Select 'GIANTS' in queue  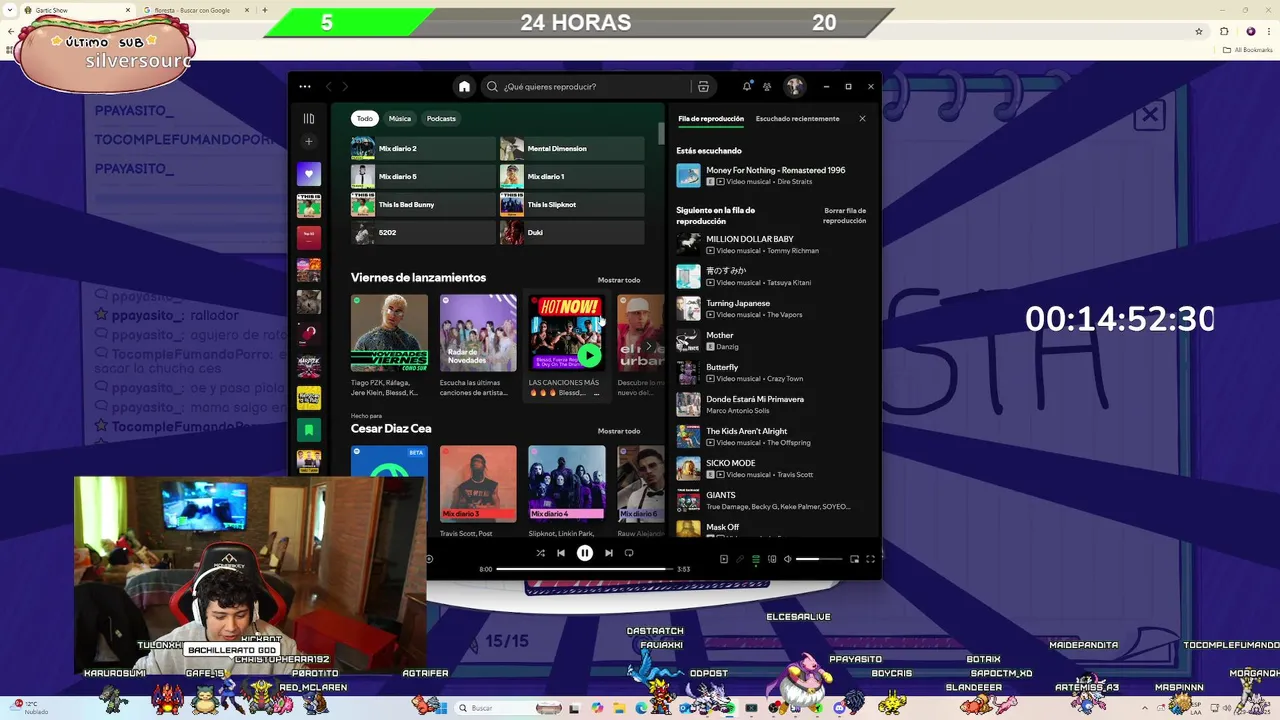point(773,500)
